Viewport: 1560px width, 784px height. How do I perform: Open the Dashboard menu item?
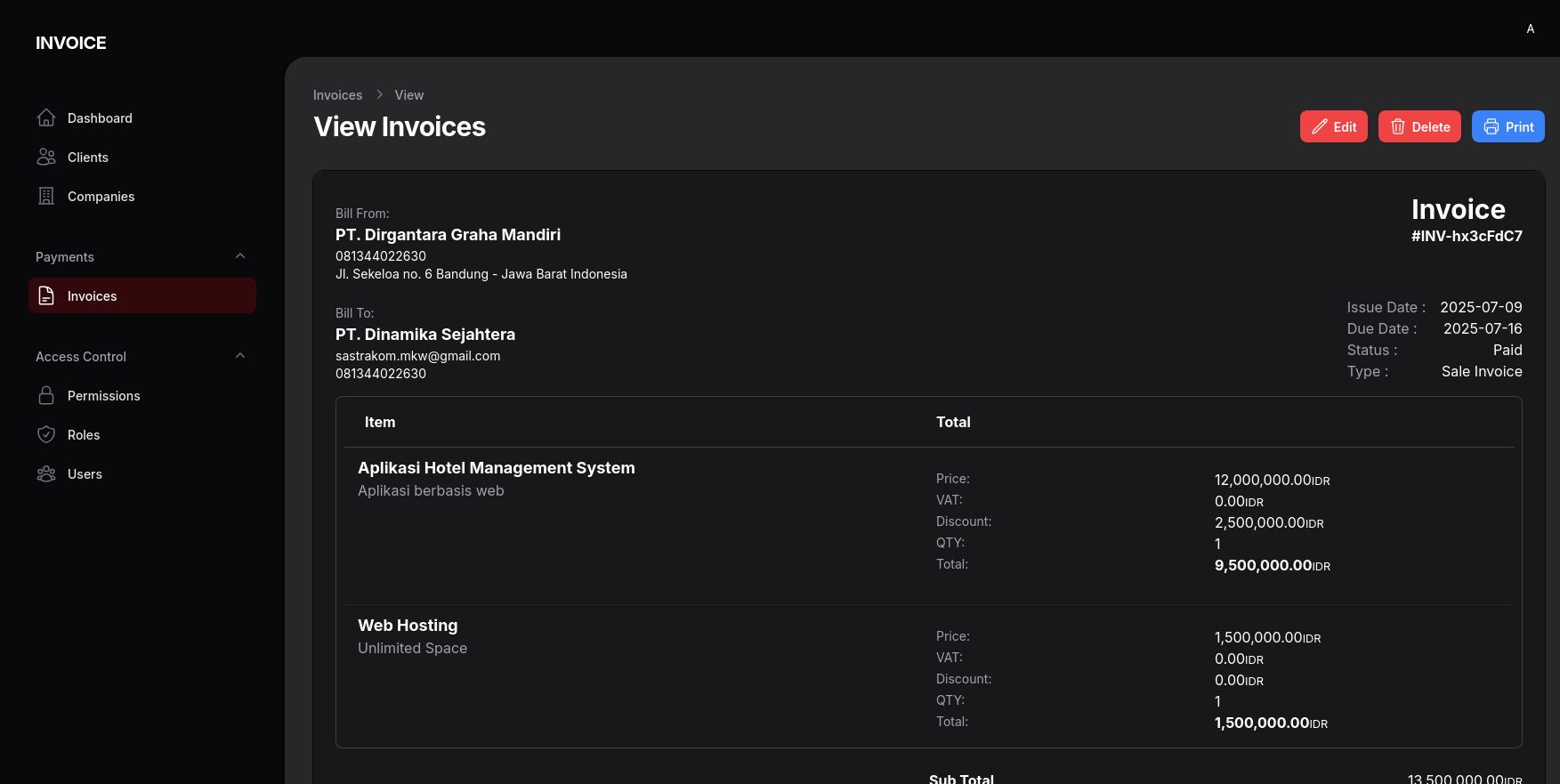pyautogui.click(x=100, y=118)
